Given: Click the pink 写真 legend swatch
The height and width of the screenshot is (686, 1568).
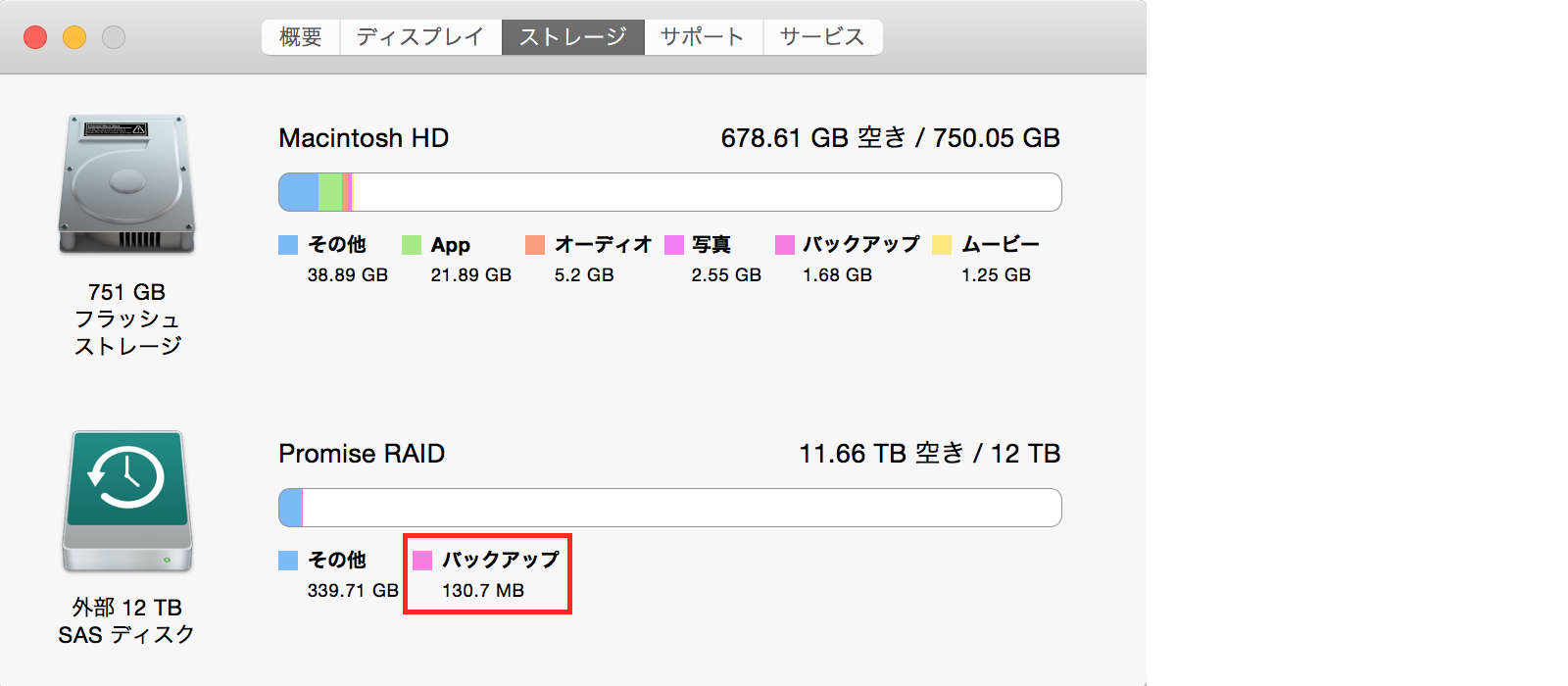Looking at the screenshot, I should click(674, 245).
